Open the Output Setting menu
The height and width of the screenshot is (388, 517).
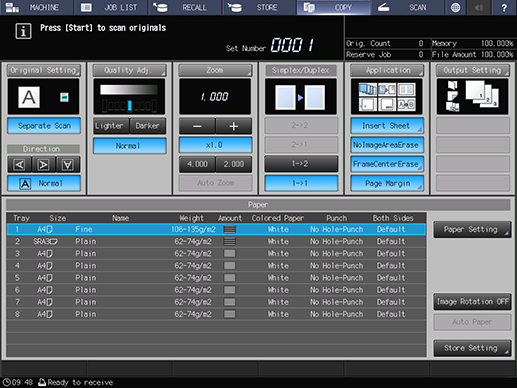(473, 70)
